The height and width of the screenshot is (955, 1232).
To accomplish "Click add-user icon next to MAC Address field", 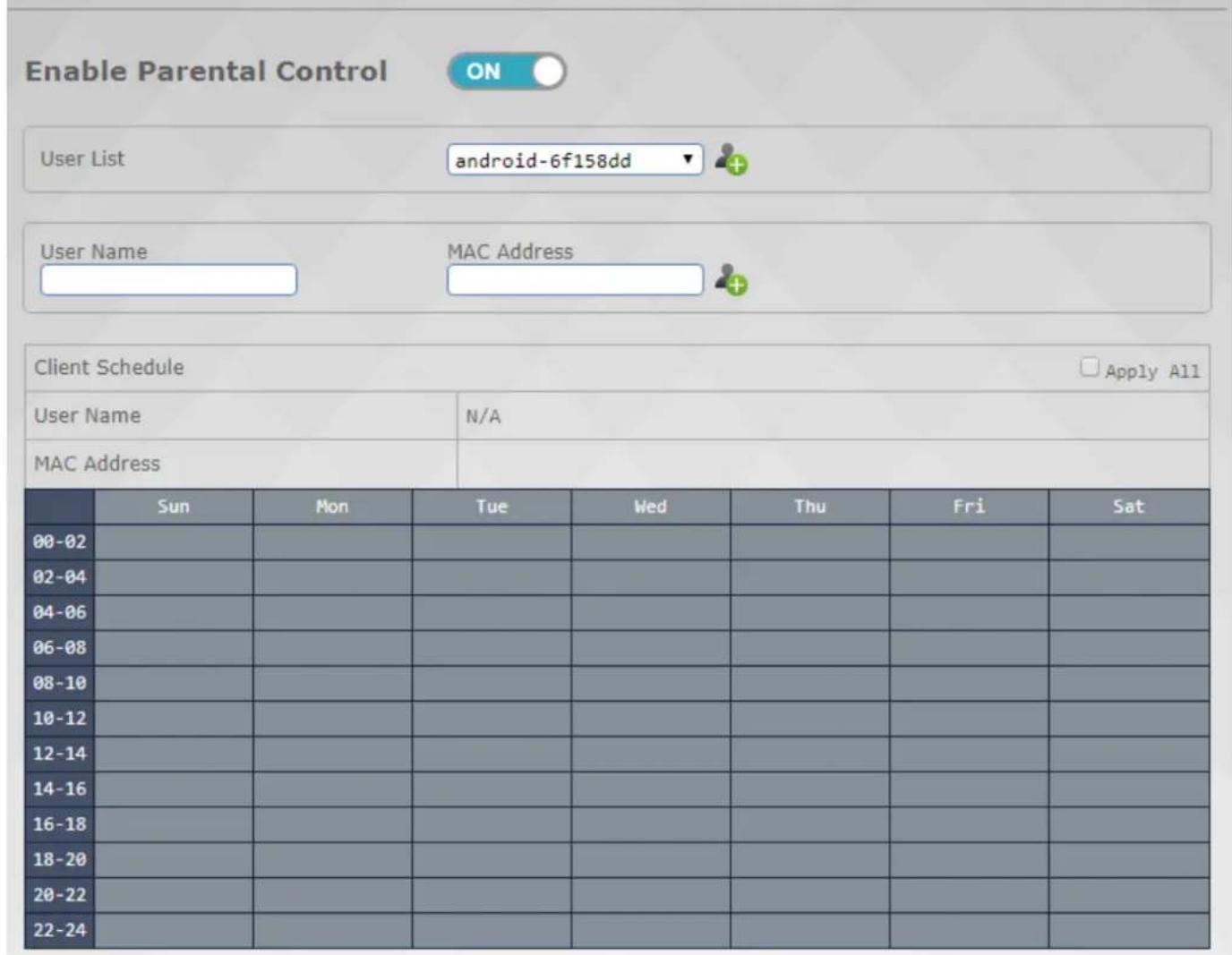I will pyautogui.click(x=731, y=279).
